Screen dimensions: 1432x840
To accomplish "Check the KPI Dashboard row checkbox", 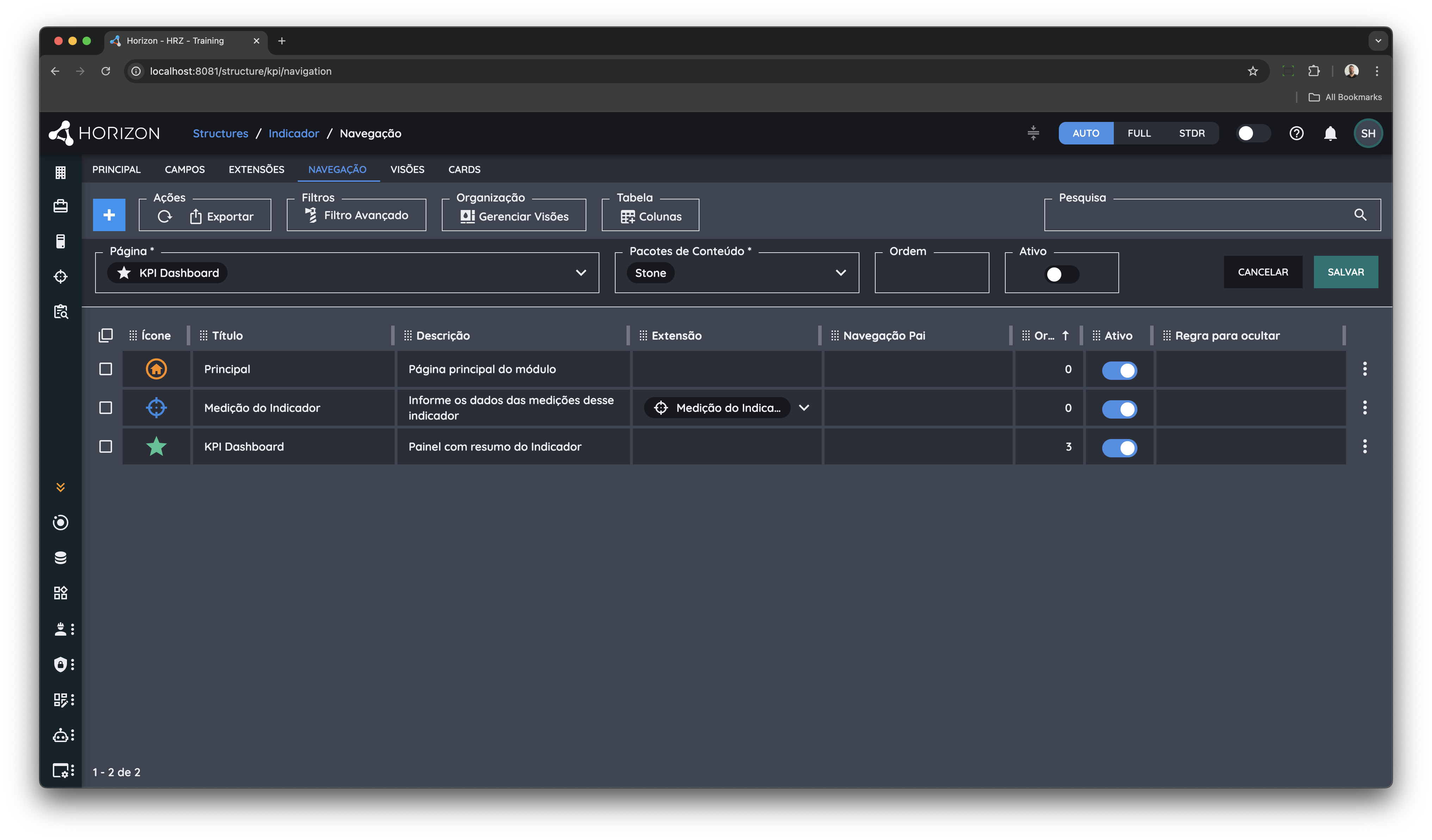I will (106, 447).
